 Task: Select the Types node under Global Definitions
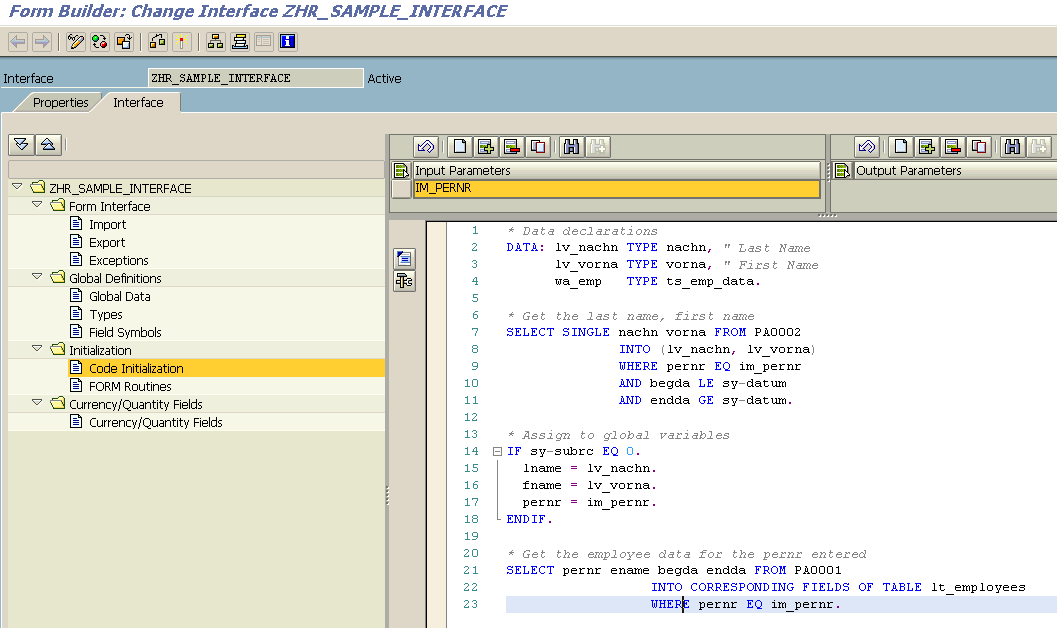(106, 315)
